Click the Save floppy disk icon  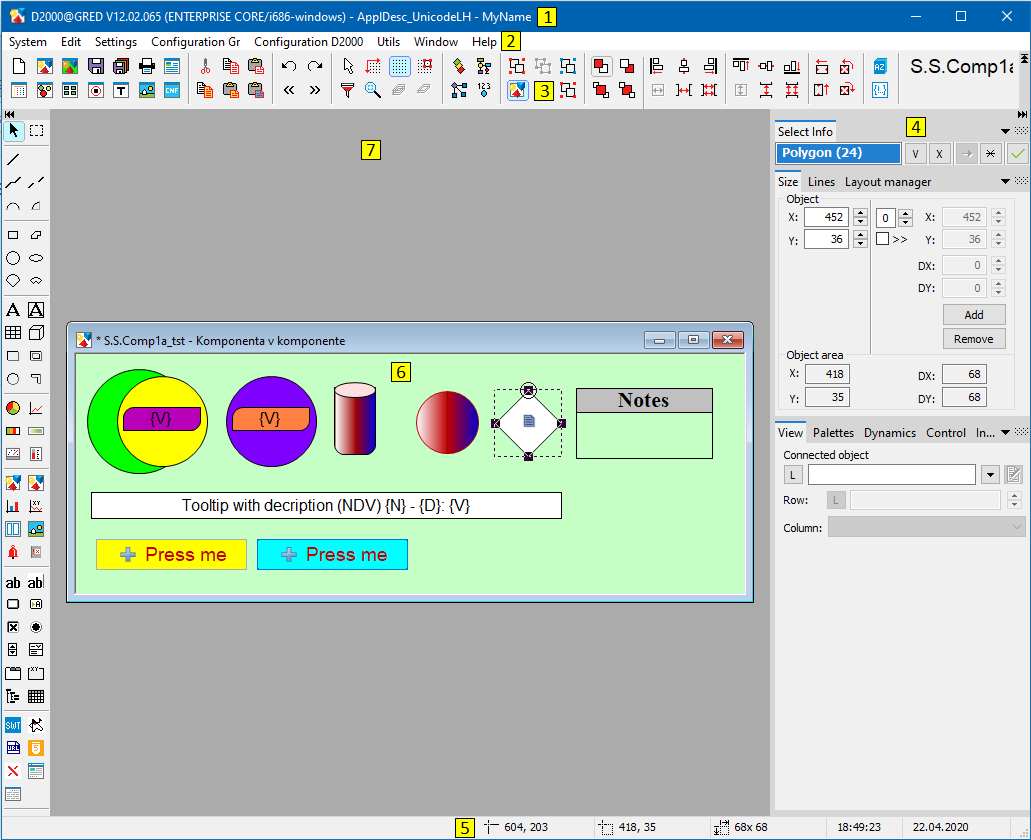click(x=96, y=66)
